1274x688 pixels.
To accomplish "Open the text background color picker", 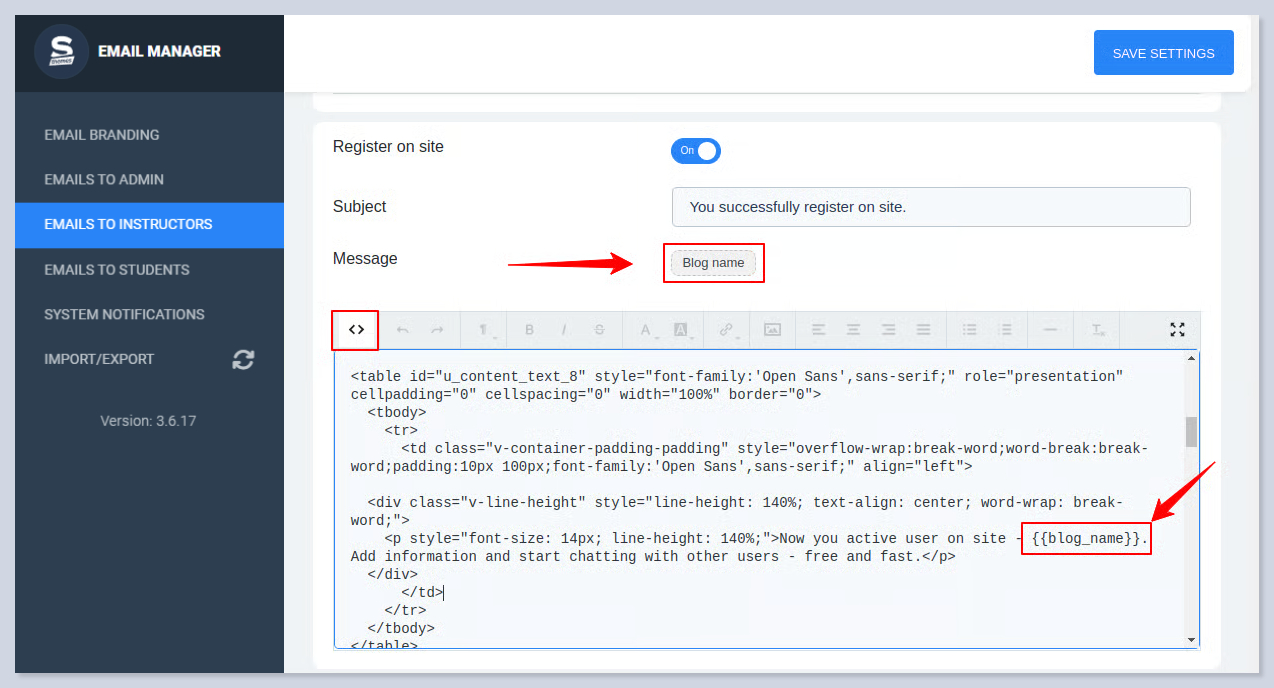I will pyautogui.click(x=681, y=330).
